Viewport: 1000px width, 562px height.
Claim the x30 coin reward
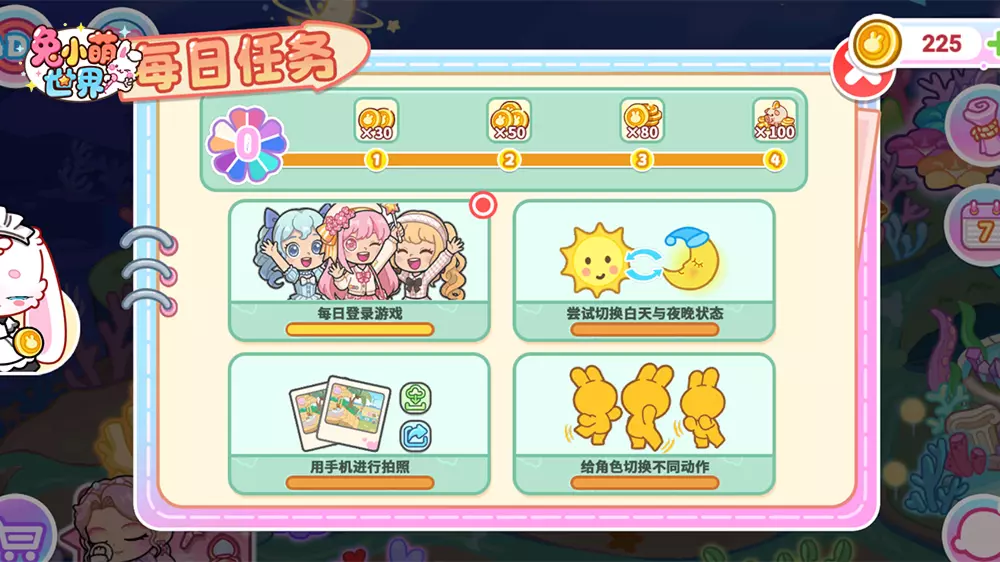click(x=376, y=121)
